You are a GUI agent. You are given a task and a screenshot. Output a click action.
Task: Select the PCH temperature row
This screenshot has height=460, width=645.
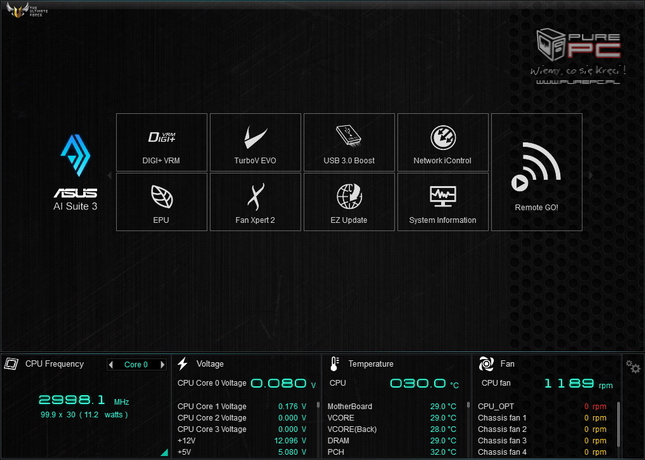coord(392,452)
